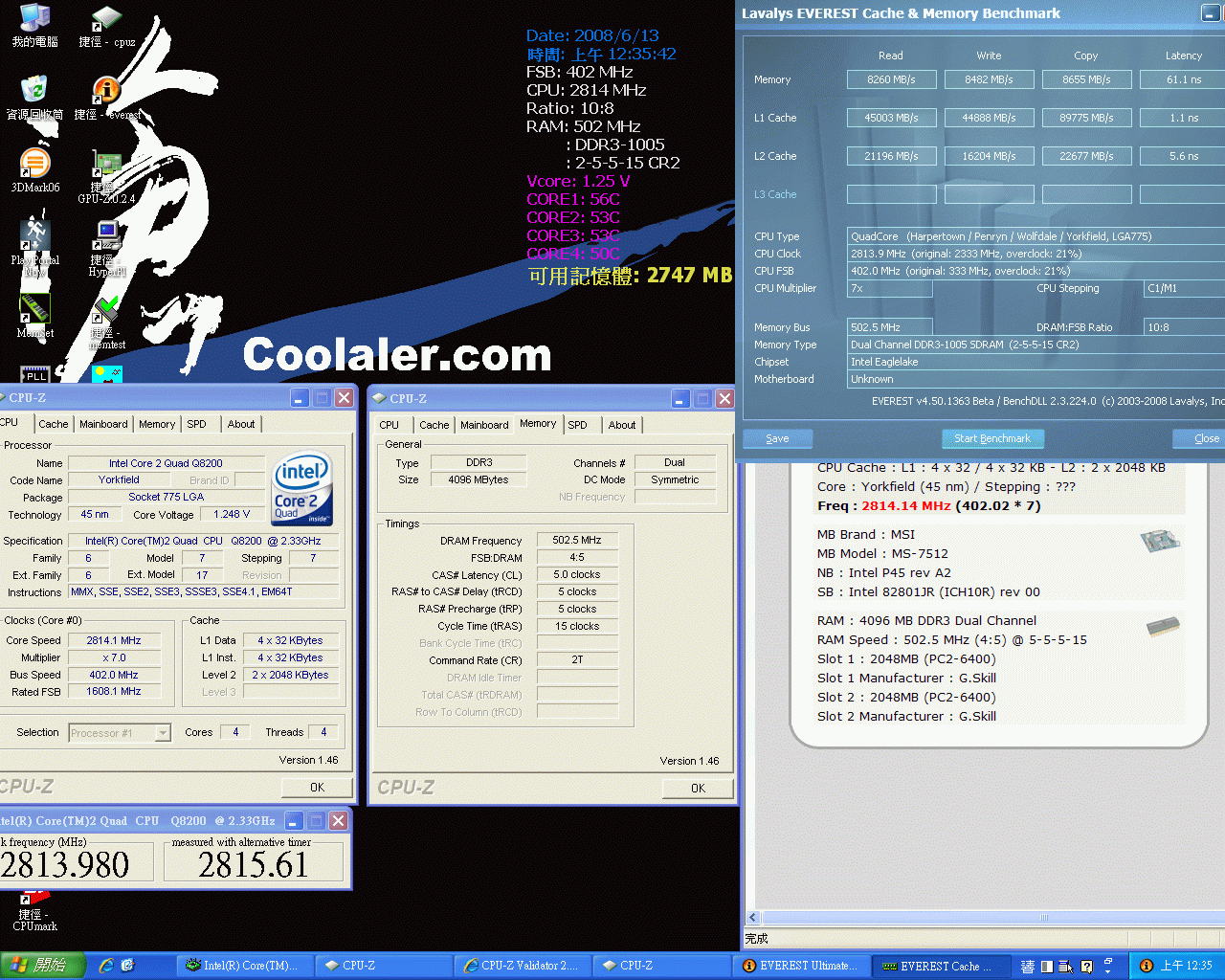
Task: Launch the GPU-Z 0.2.4 shortcut
Action: (x=106, y=178)
